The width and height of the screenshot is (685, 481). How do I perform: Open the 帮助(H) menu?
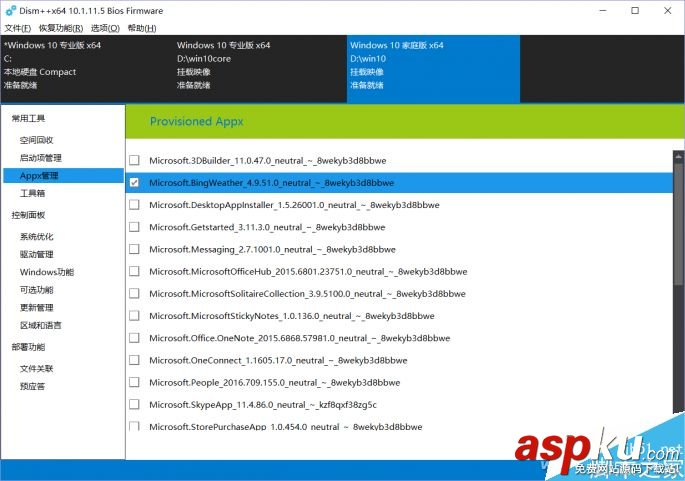[142, 28]
